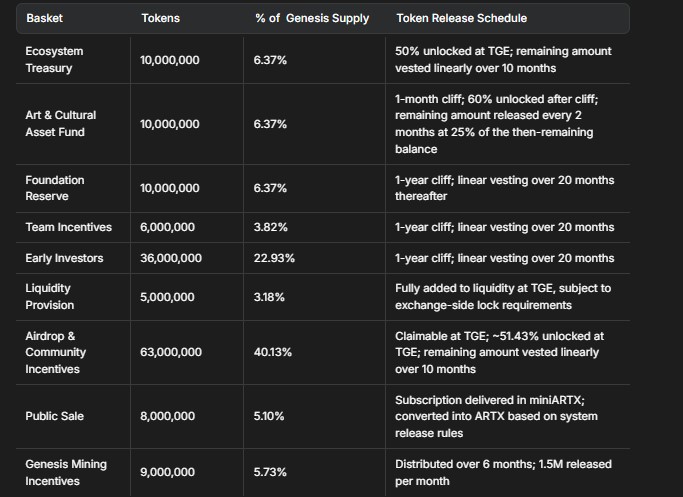Select the Ecosystem Treasury basket cell
This screenshot has height=497, width=683.
(x=54, y=60)
